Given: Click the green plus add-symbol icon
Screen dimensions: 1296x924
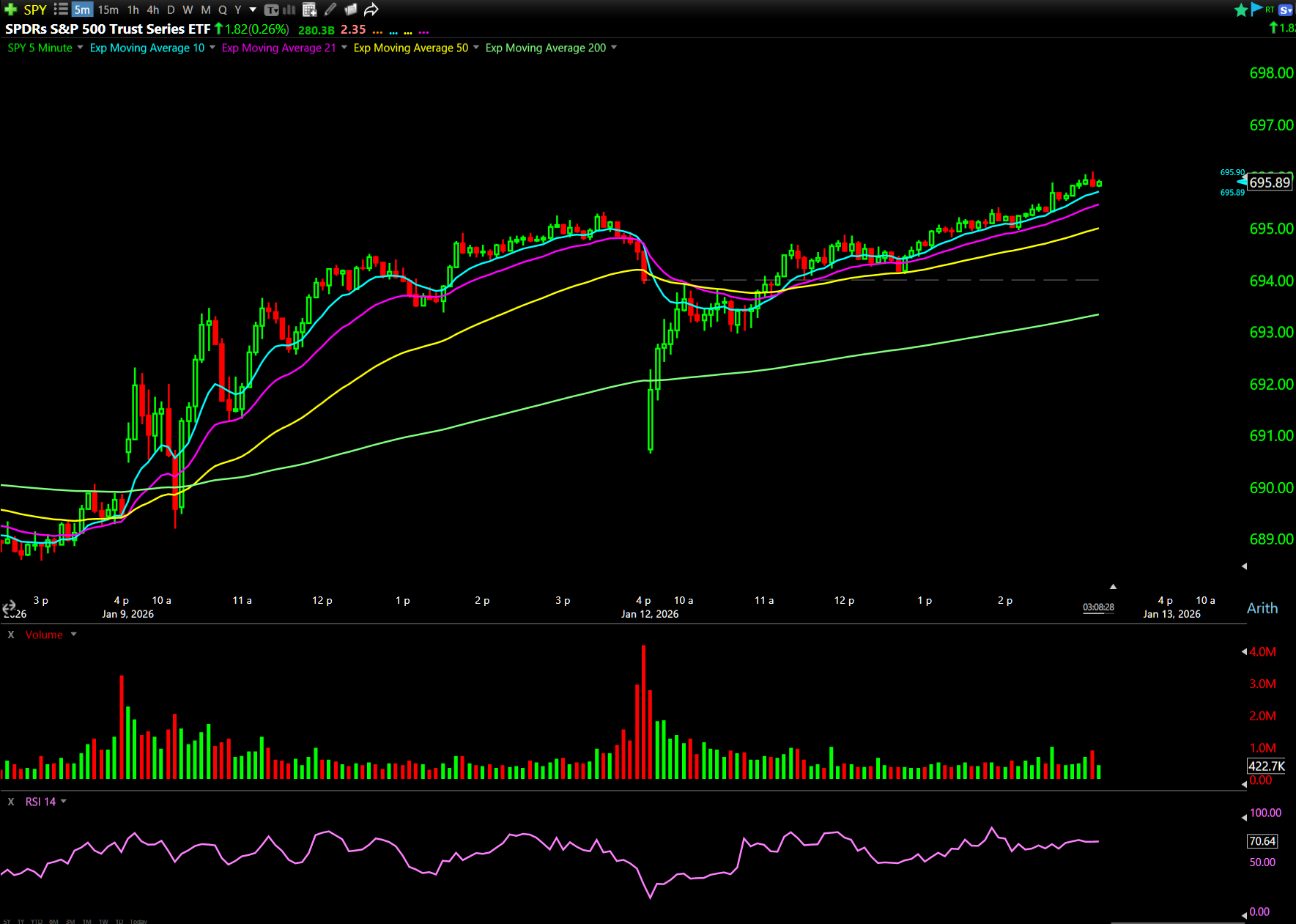Looking at the screenshot, I should click(x=10, y=10).
